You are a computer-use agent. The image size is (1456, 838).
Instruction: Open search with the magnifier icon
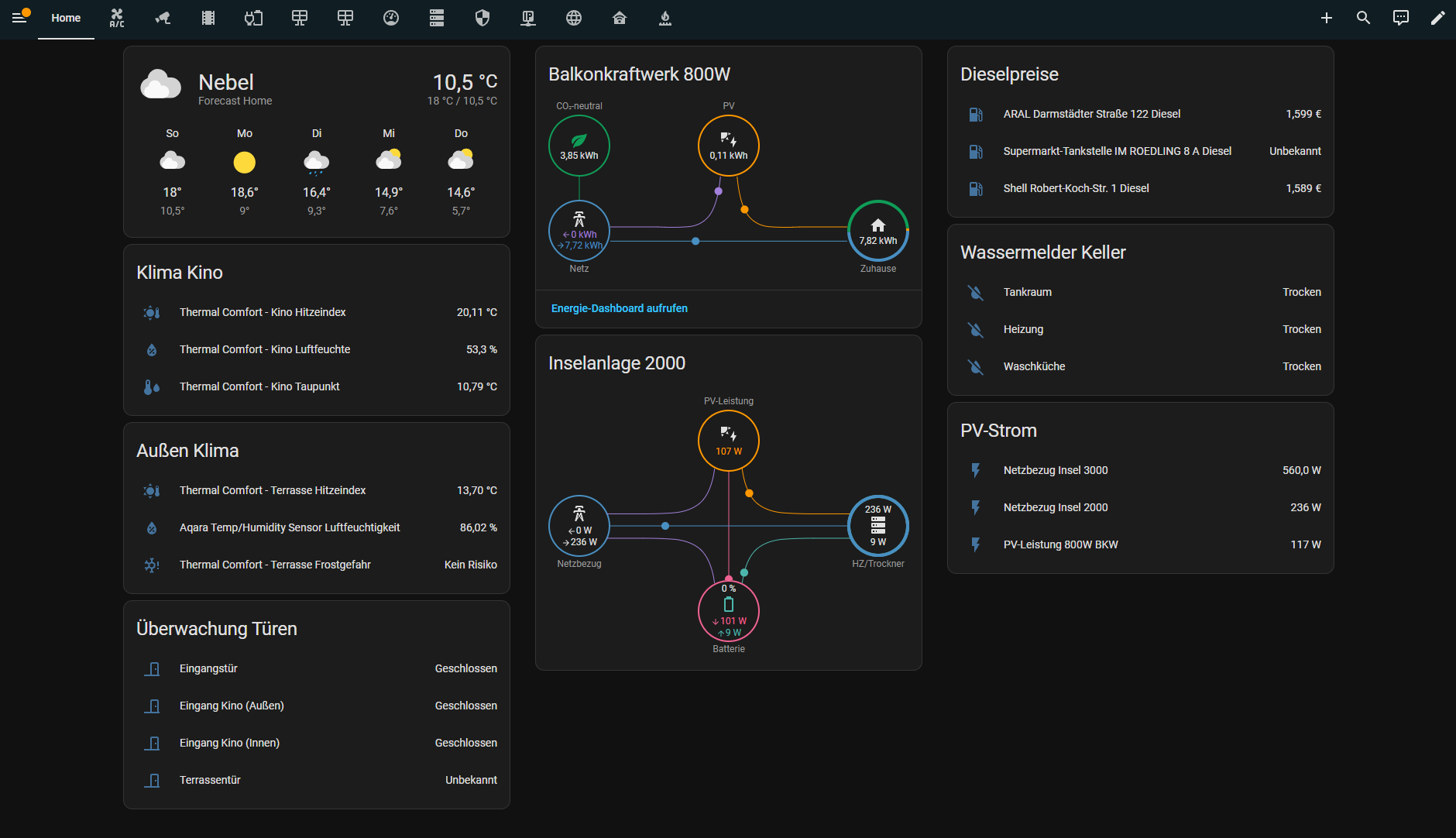point(1364,18)
